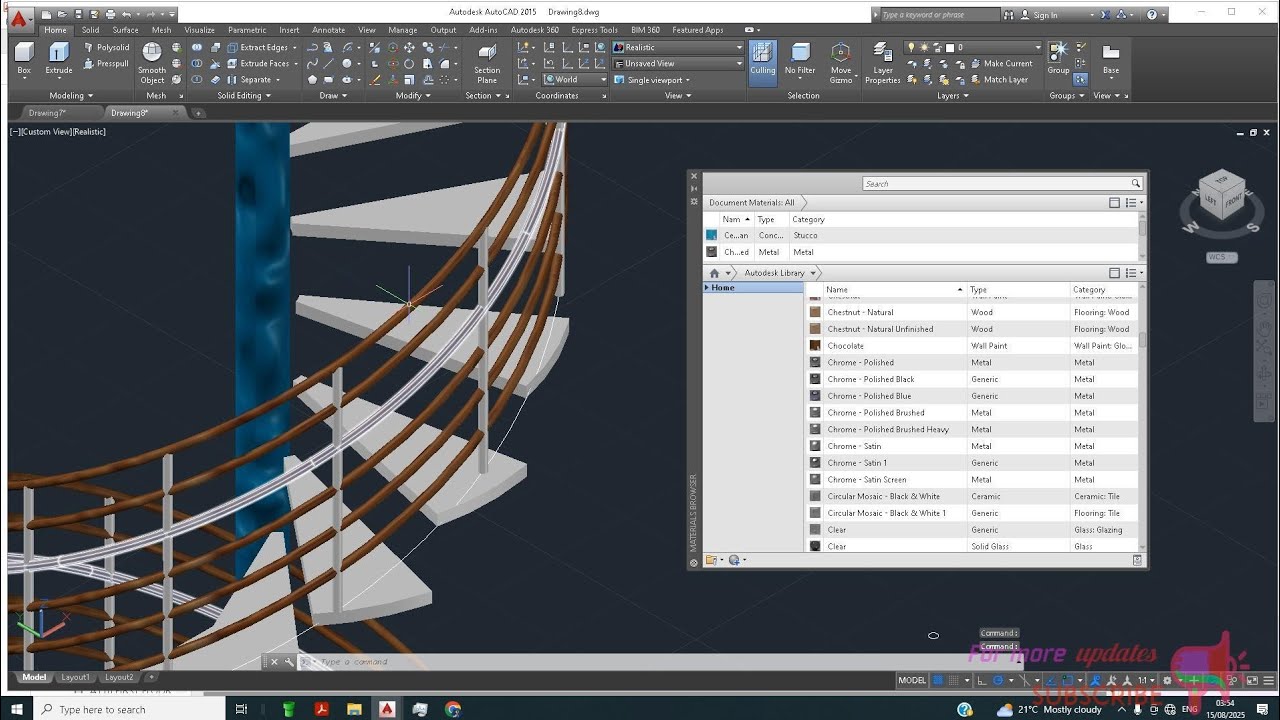Open the Visualize ribbon tab
Viewport: 1280px width, 720px height.
tap(200, 30)
